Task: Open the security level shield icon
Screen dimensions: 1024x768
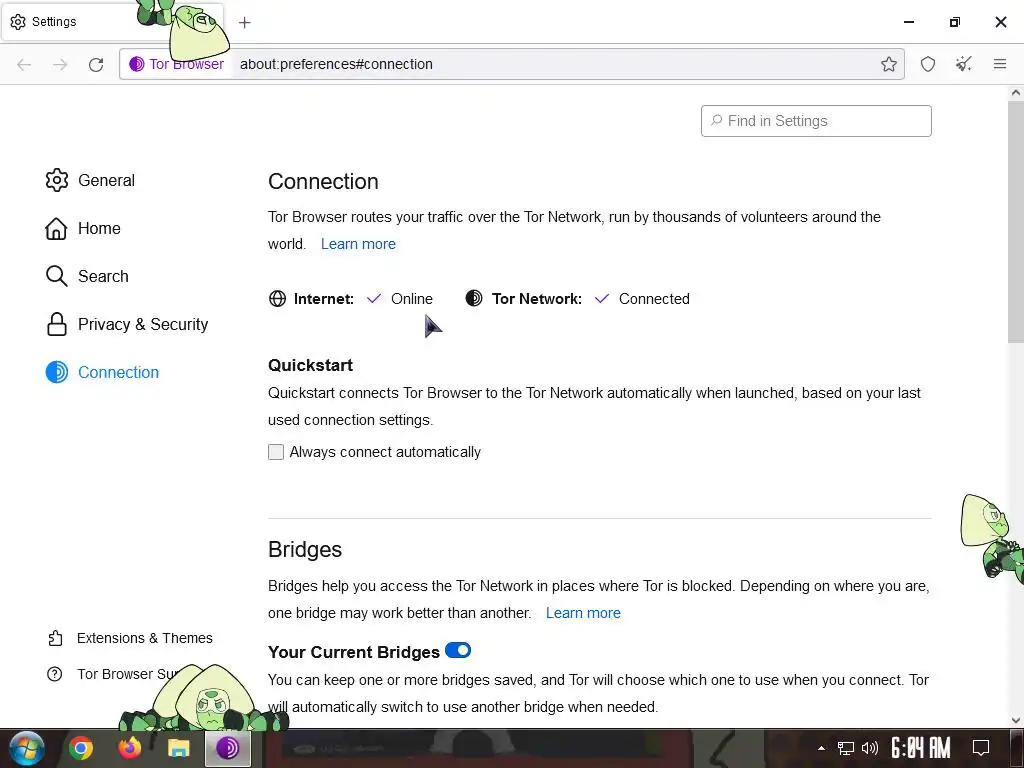Action: click(x=927, y=64)
